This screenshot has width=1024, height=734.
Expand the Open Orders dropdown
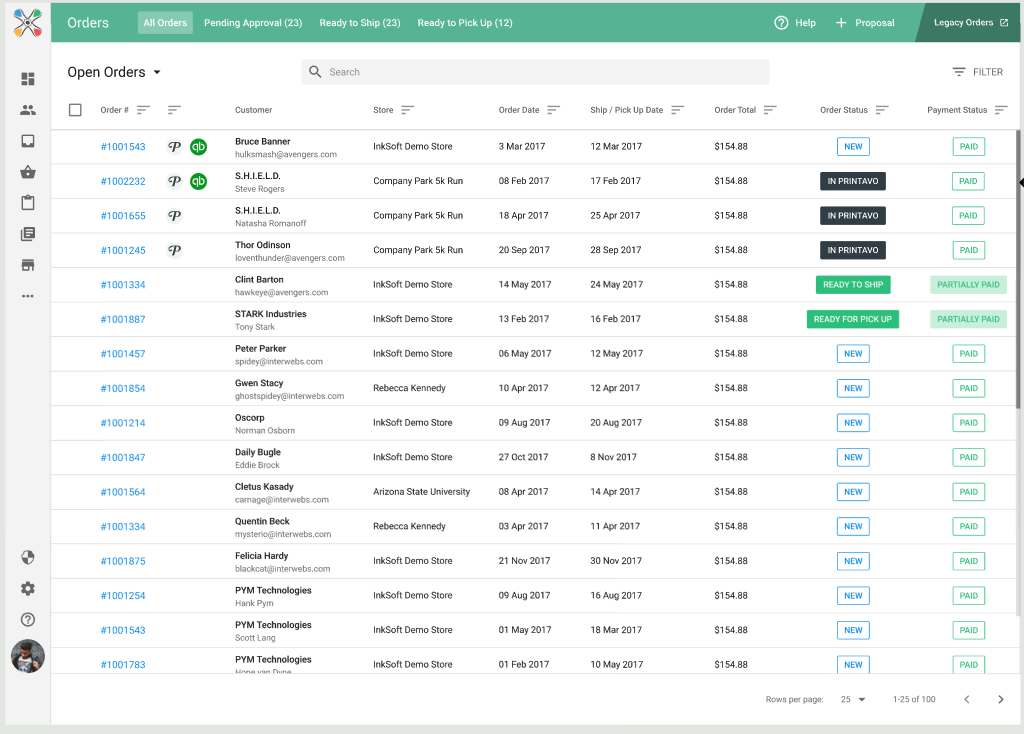coord(114,72)
